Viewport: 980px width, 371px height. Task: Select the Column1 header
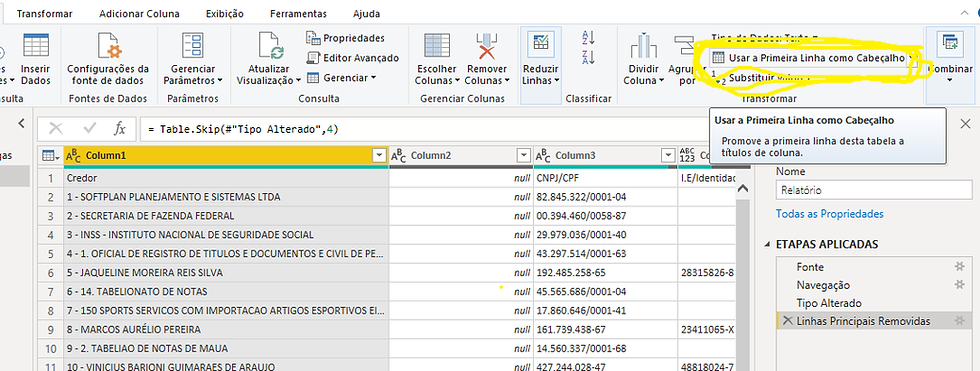226,156
